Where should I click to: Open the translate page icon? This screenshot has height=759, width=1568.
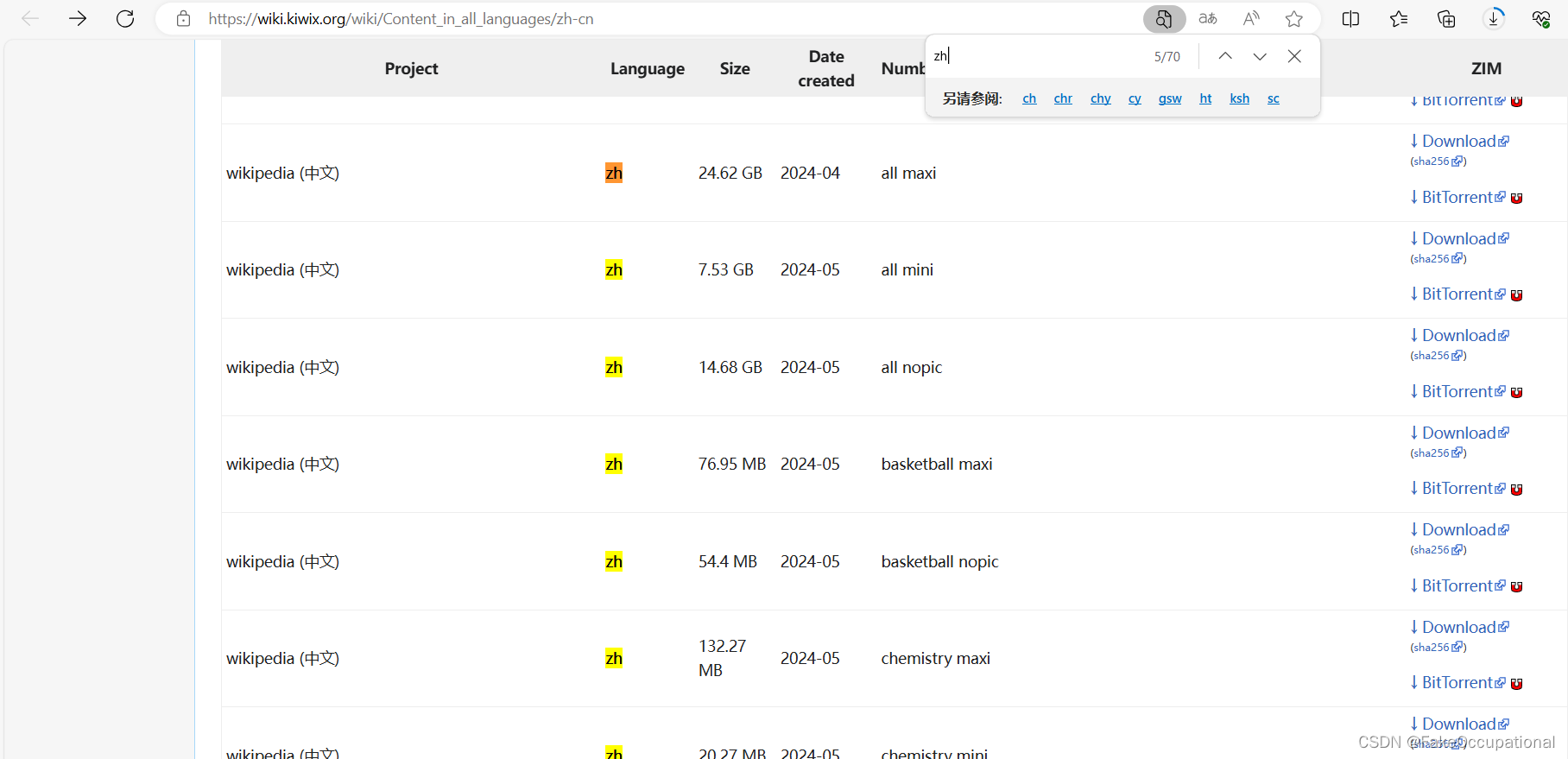pos(1208,18)
